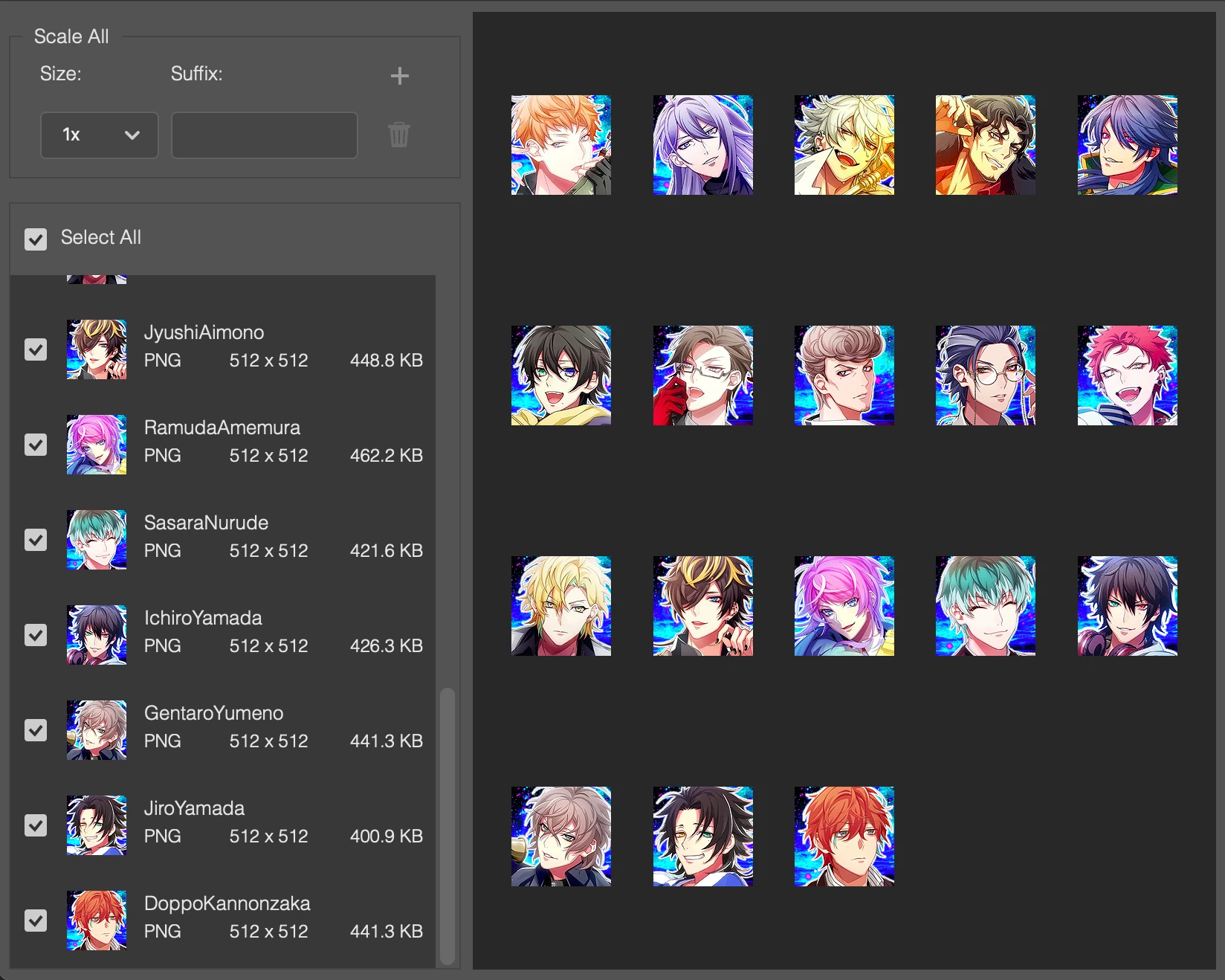Select the SasaraNurude list thumbnail
This screenshot has height=980, width=1225.
click(97, 540)
